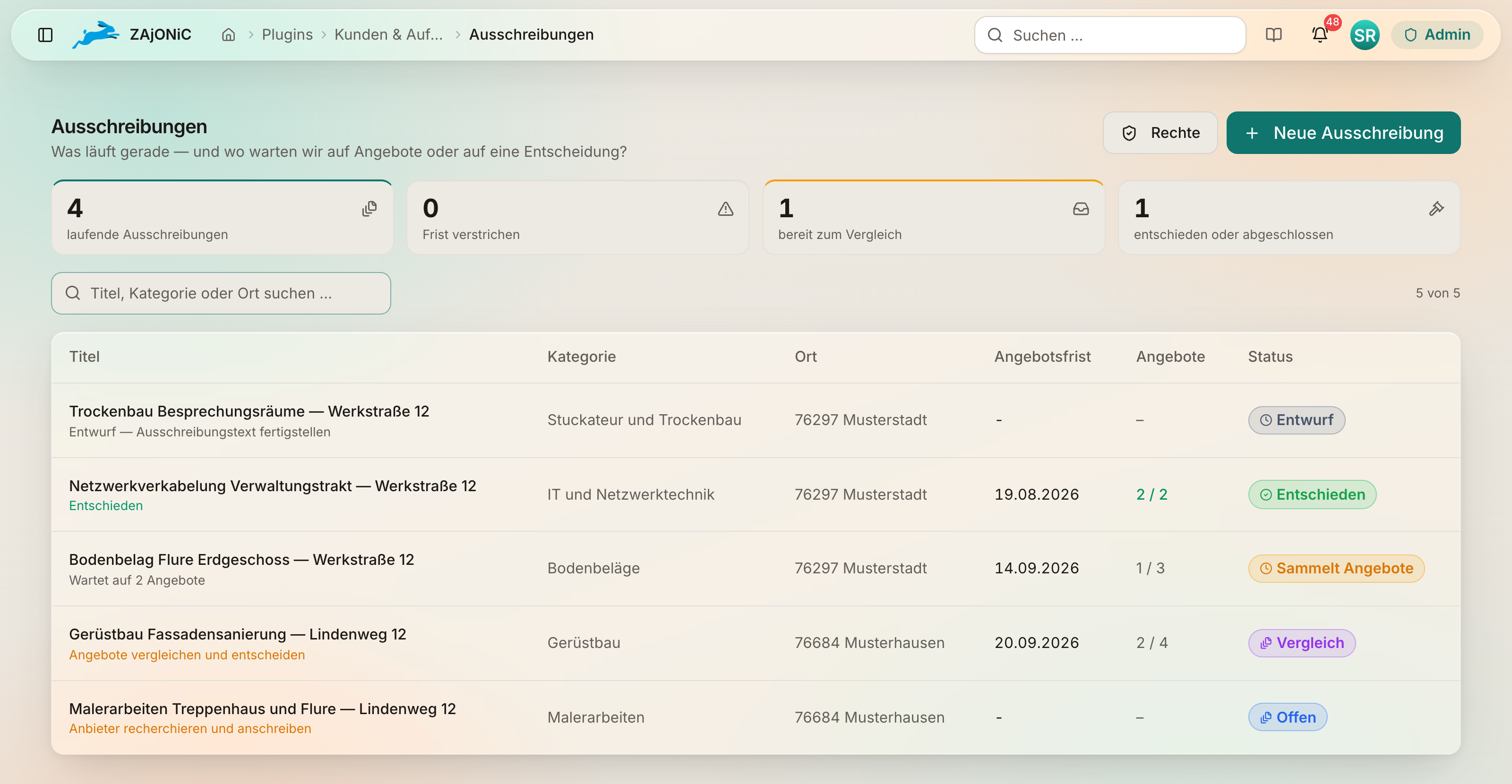
Task: Click the Vergleich status badge
Action: [x=1301, y=643]
